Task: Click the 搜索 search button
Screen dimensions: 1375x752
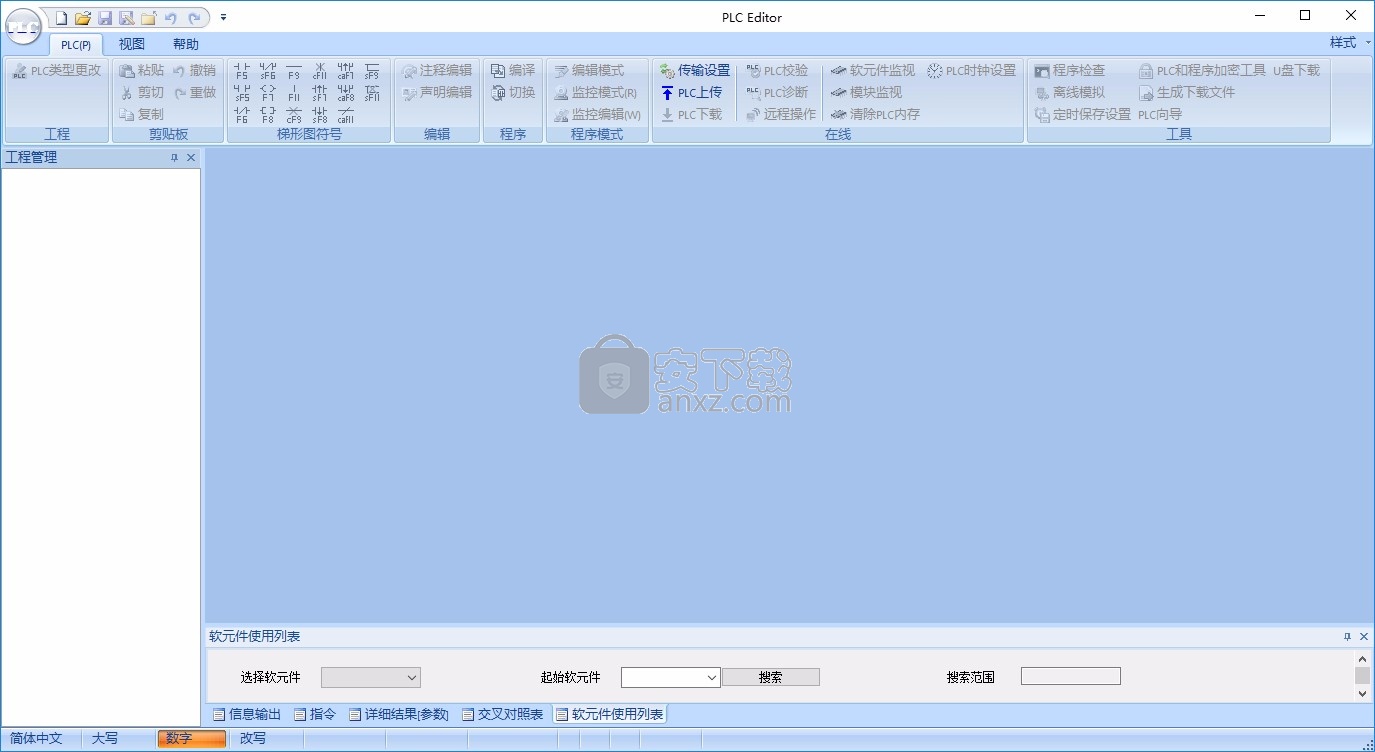Action: 771,677
